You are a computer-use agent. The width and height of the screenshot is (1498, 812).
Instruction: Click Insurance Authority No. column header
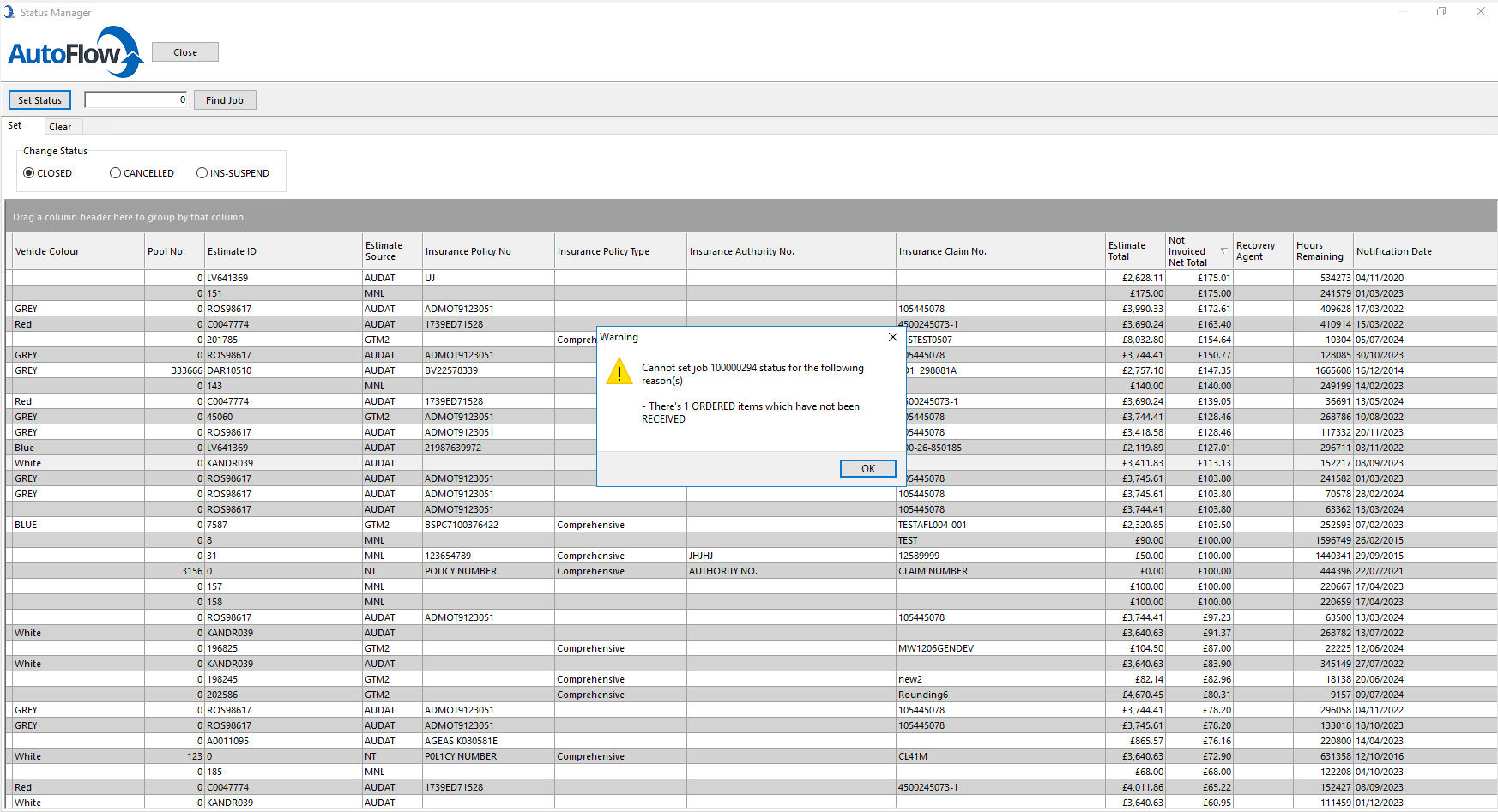tap(791, 251)
